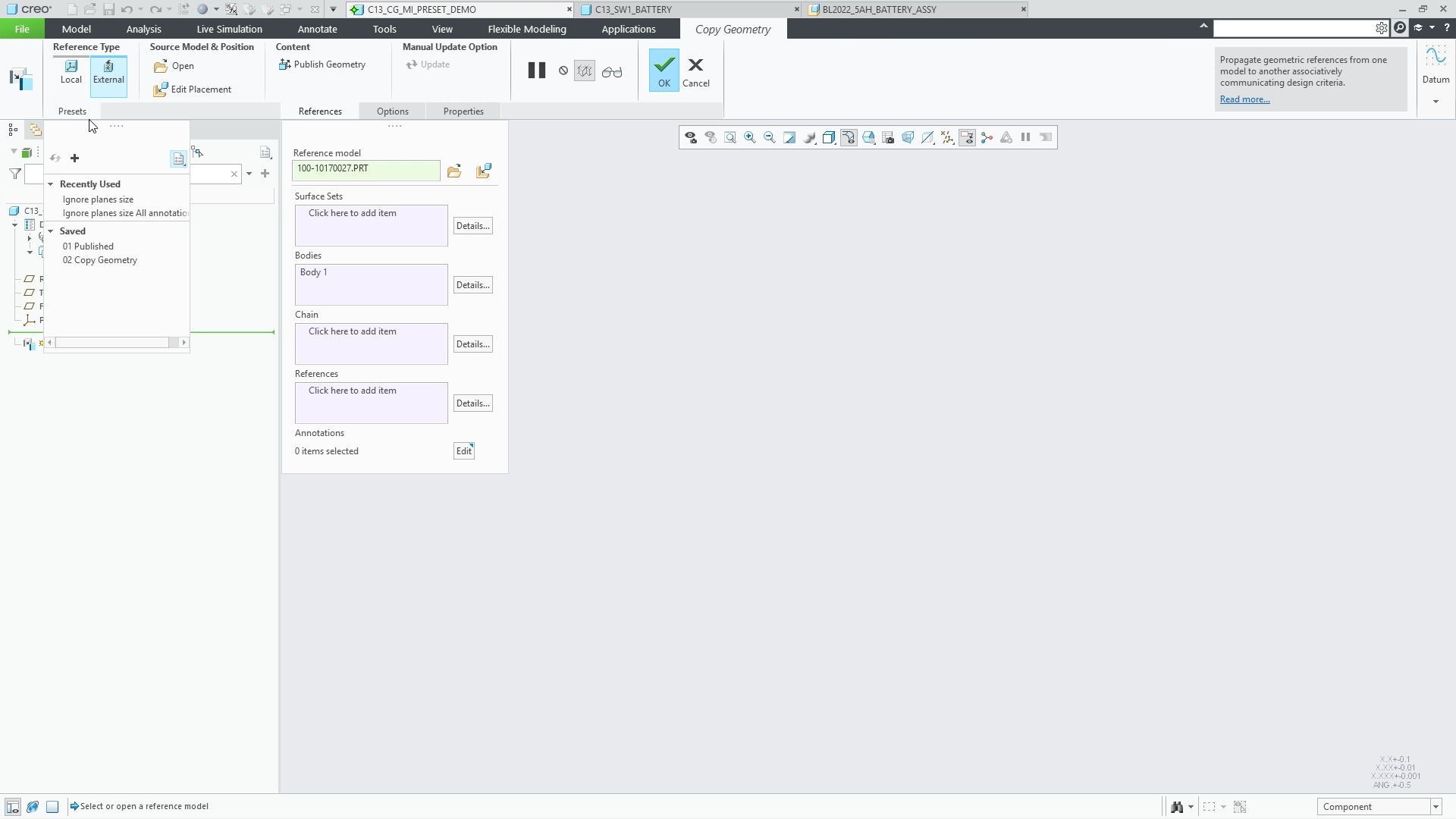Cancel the Copy Geometry feature

click(x=695, y=72)
